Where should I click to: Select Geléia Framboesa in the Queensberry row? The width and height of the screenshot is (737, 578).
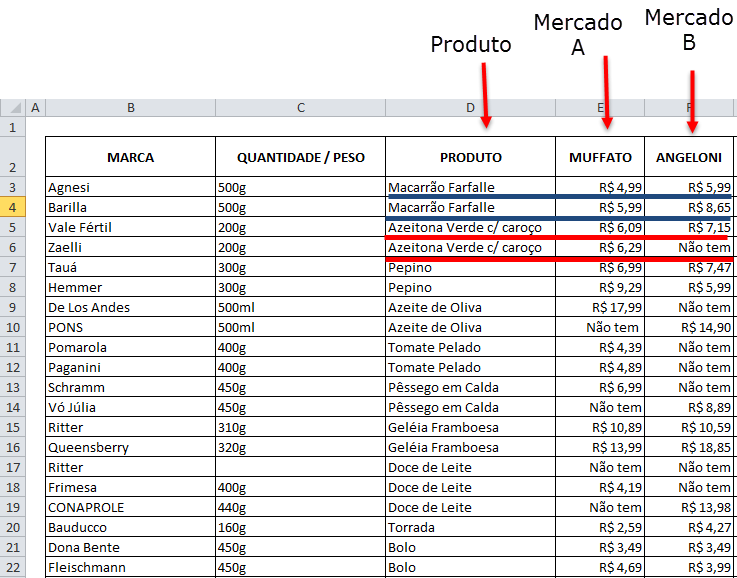[x=470, y=447]
